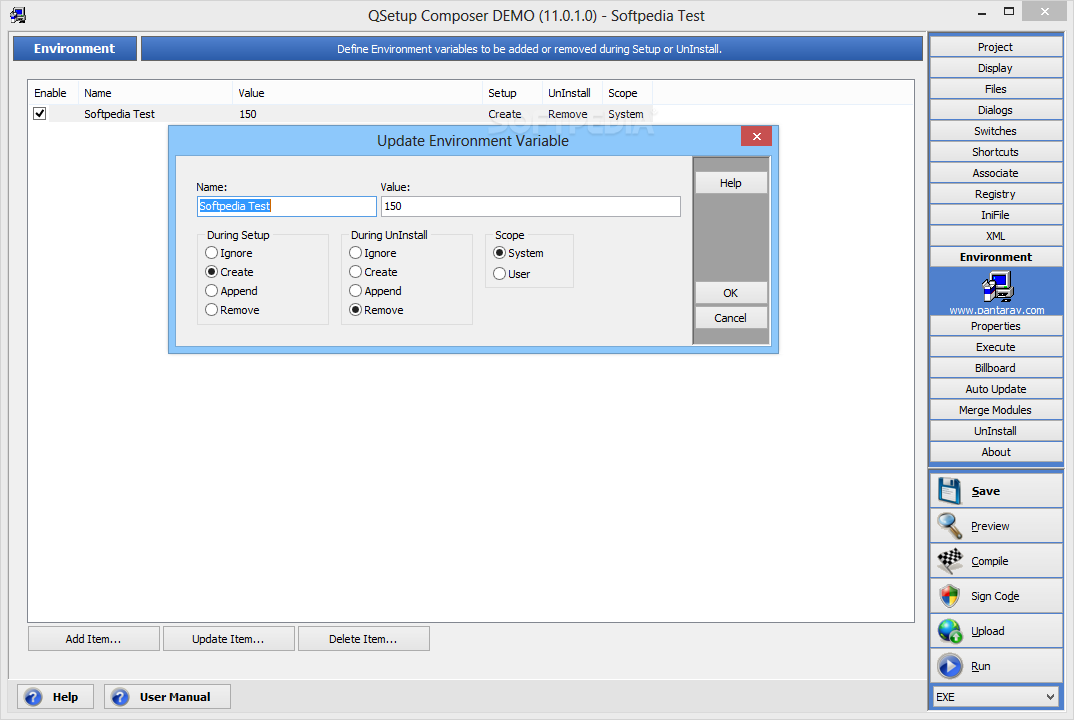Click the Name input field
The image size is (1074, 720).
pos(286,206)
